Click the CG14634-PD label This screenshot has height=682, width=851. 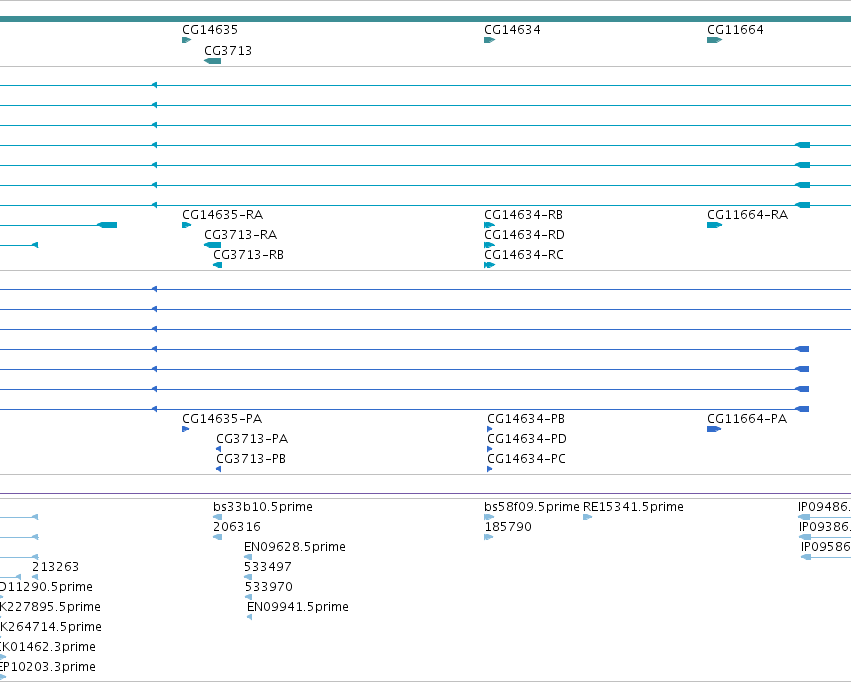click(527, 439)
